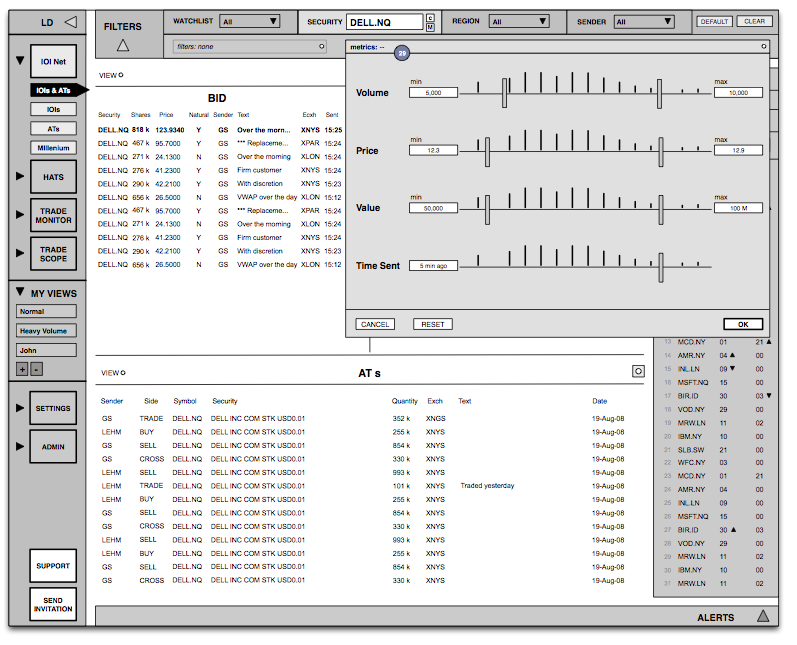Open the Millenium sidebar item
The width and height of the screenshot is (797, 645).
coord(53,148)
